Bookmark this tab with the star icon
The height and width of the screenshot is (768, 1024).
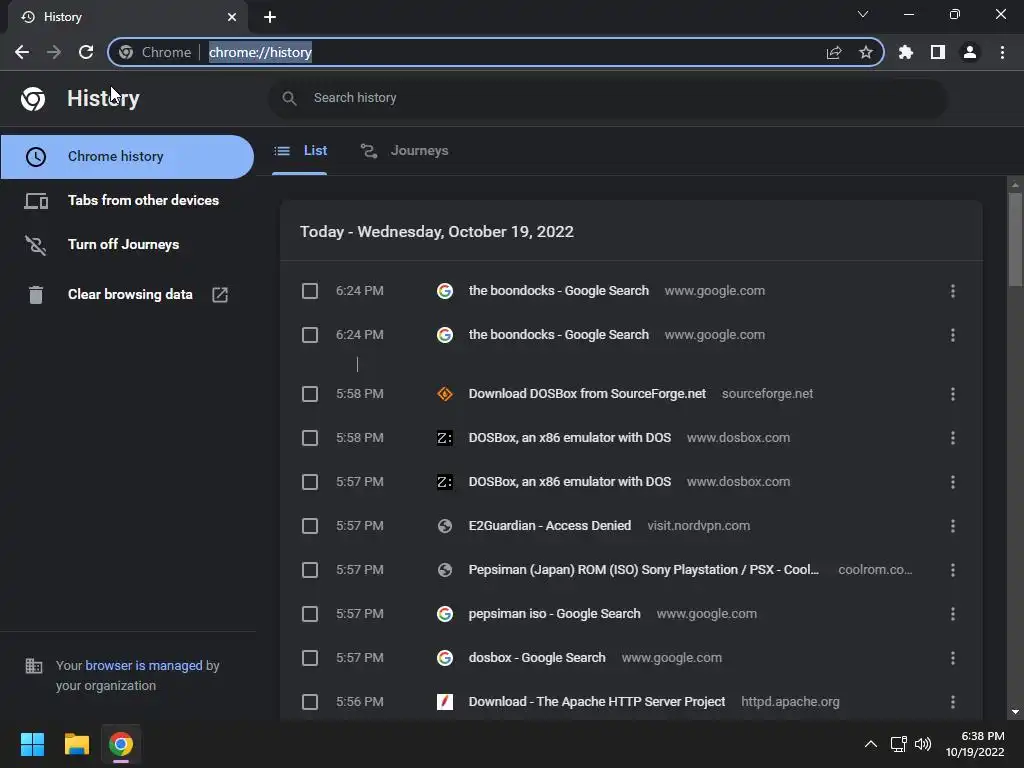pyautogui.click(x=866, y=52)
